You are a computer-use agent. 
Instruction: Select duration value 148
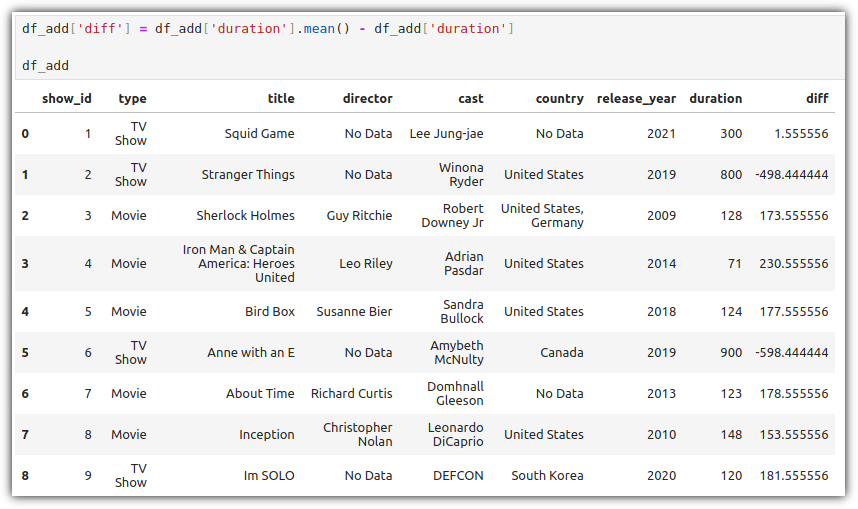tap(731, 435)
